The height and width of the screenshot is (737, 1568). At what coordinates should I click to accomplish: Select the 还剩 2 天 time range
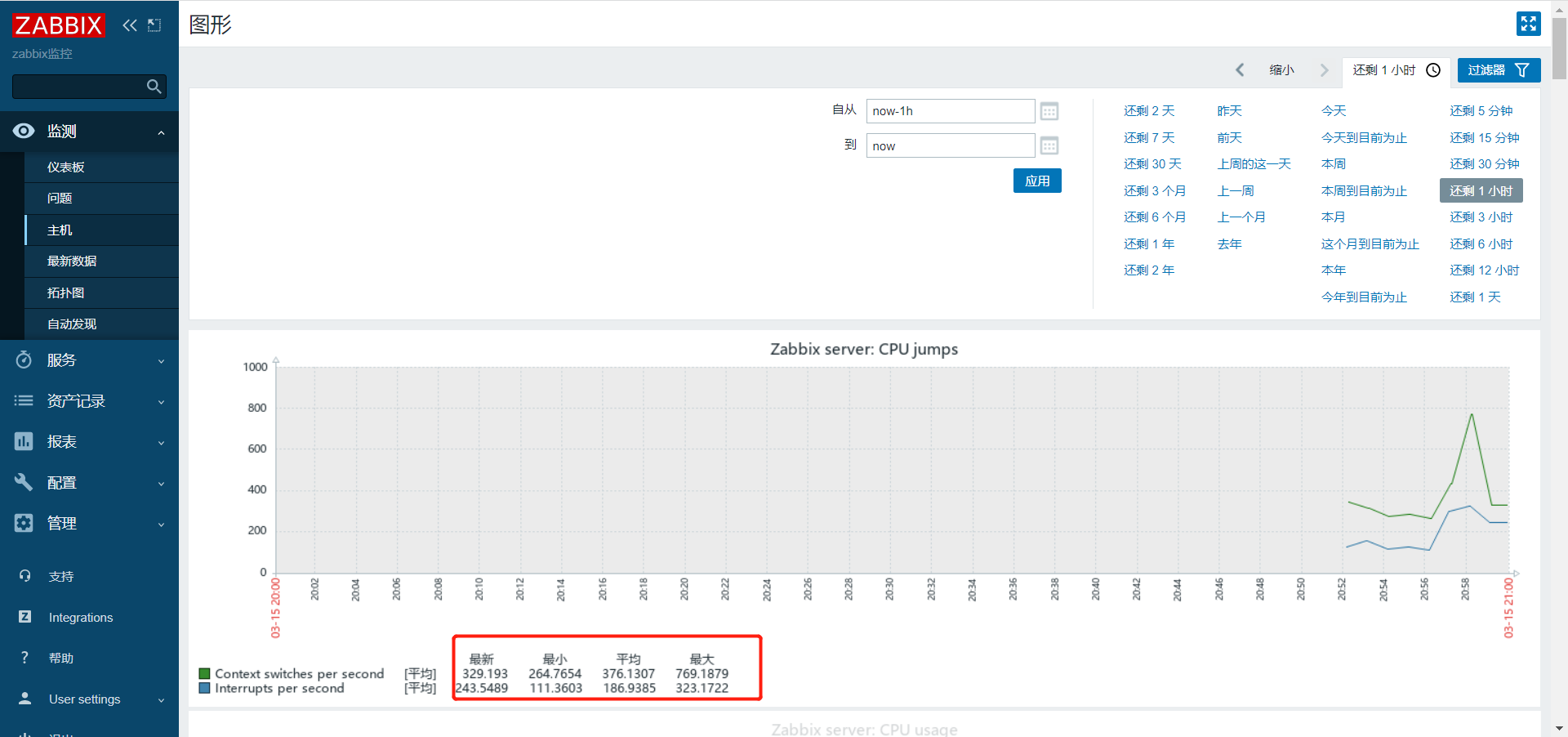[1149, 111]
